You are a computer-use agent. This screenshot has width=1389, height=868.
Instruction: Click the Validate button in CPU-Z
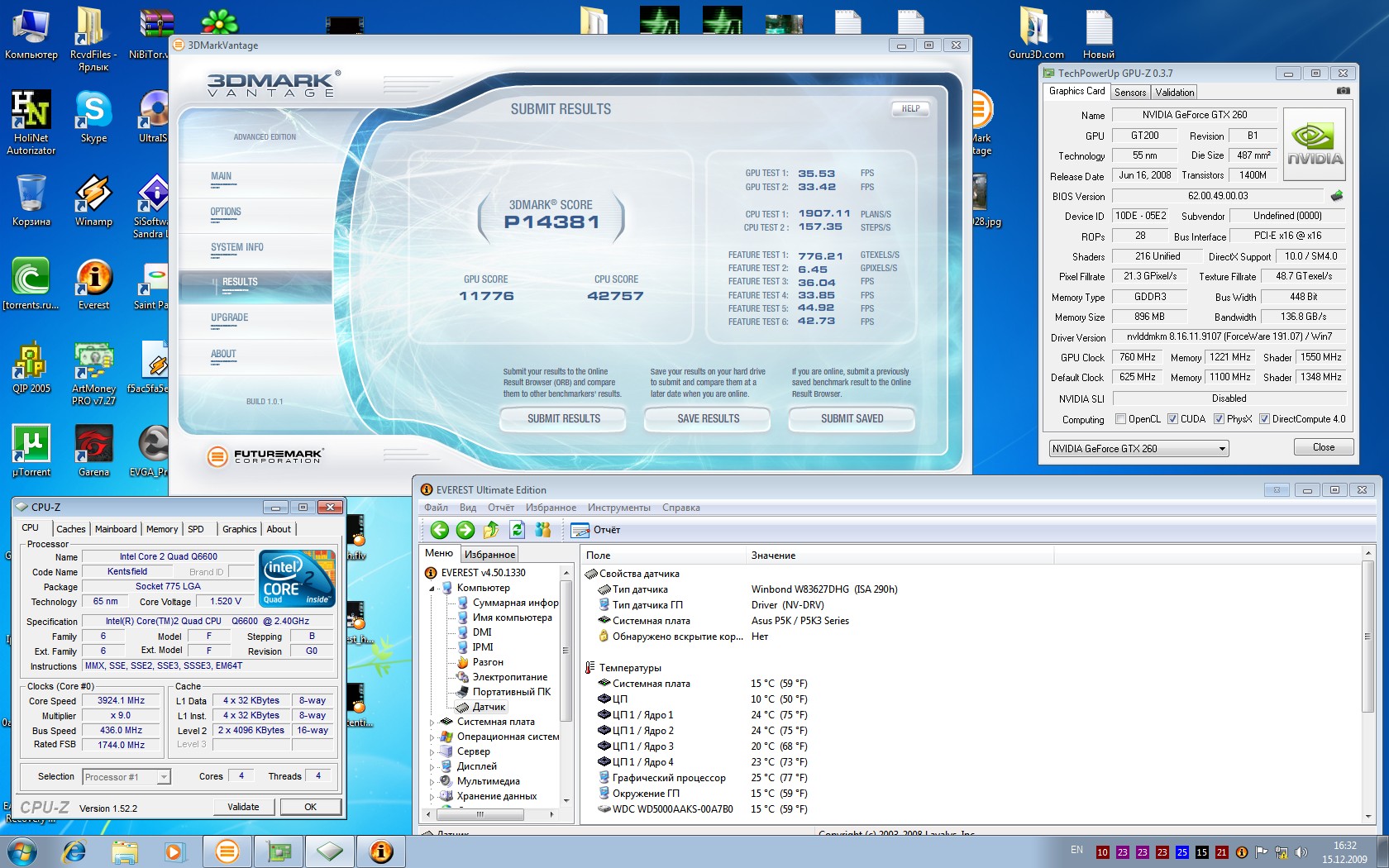coord(243,807)
